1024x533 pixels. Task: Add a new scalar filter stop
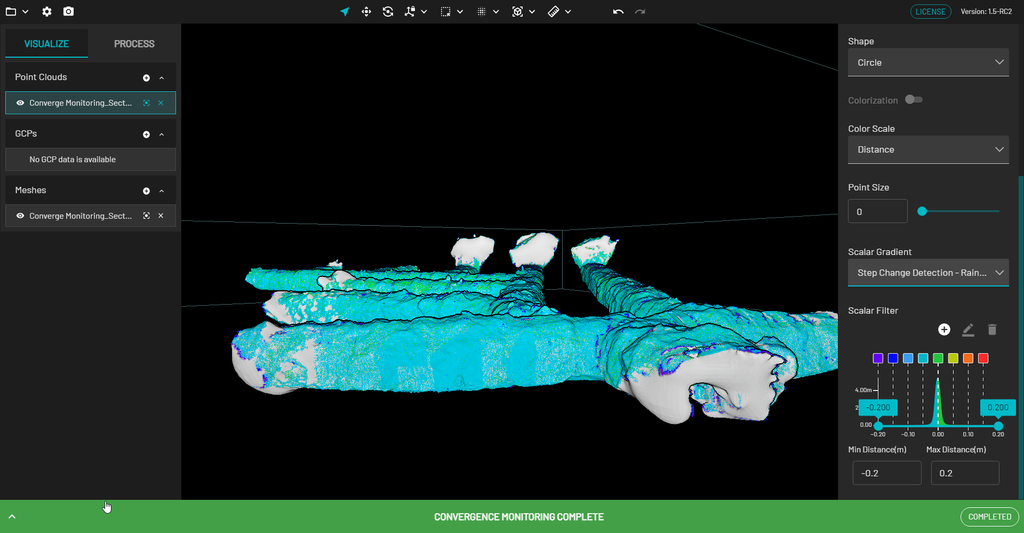coord(944,329)
